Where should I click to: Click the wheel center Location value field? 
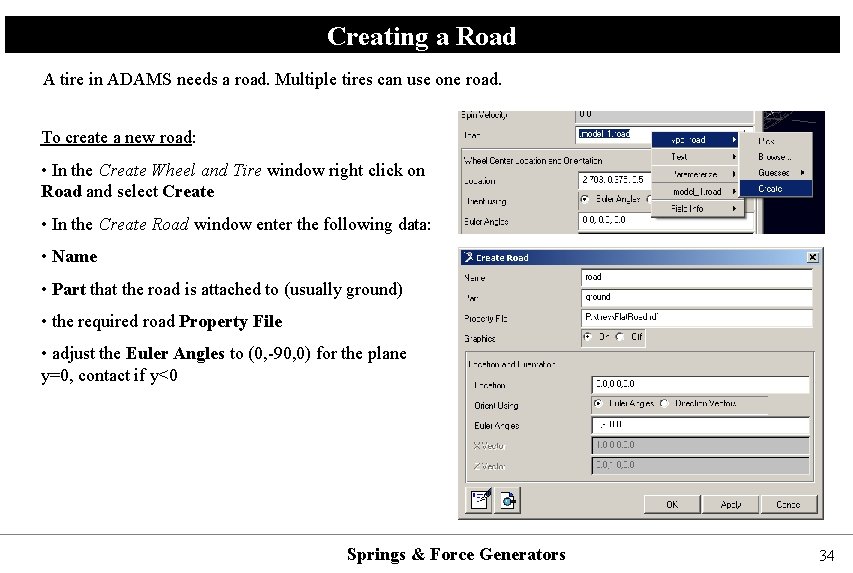pyautogui.click(x=614, y=180)
